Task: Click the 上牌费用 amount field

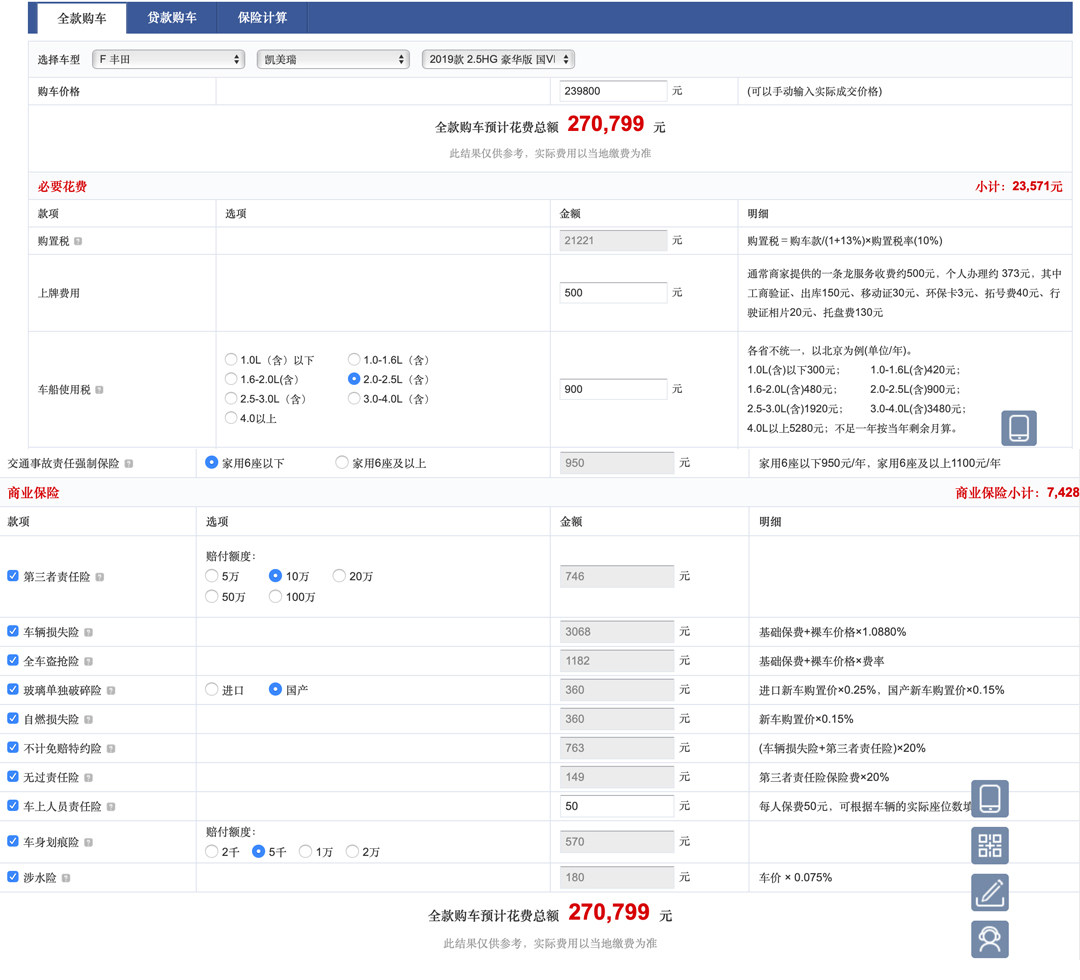Action: pyautogui.click(x=613, y=293)
